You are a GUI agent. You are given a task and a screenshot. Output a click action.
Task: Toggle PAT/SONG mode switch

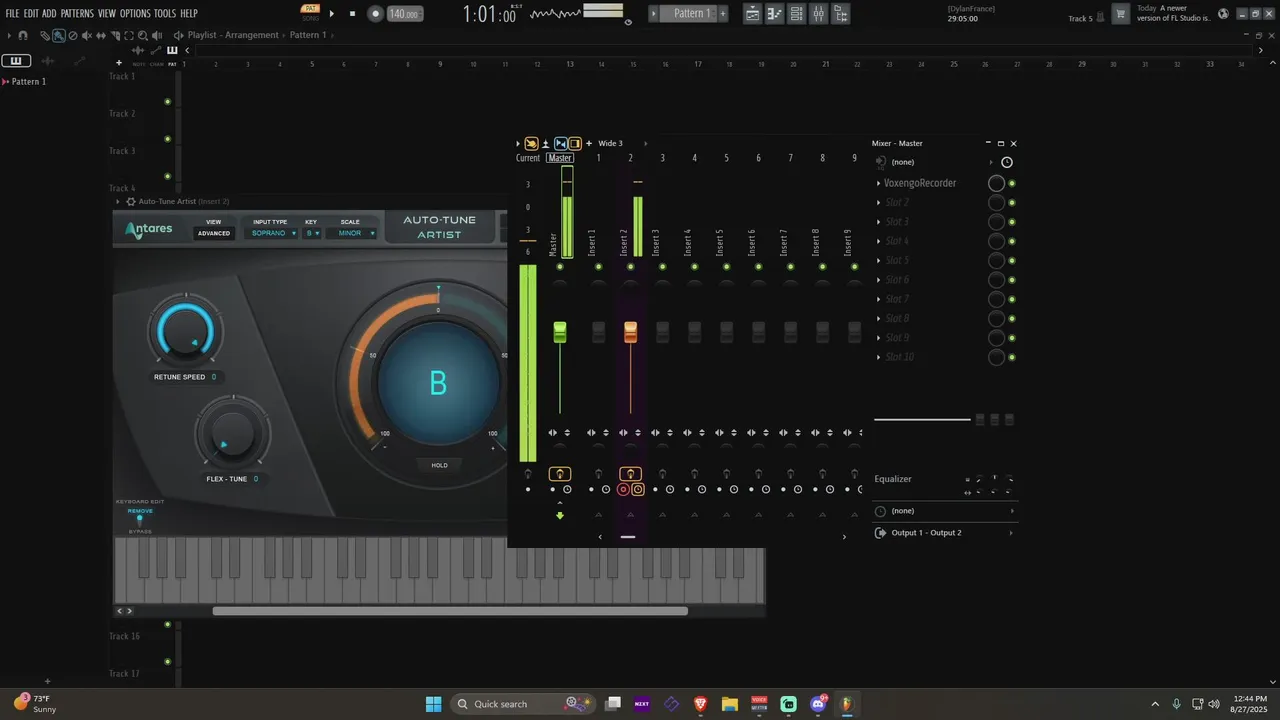[x=311, y=13]
